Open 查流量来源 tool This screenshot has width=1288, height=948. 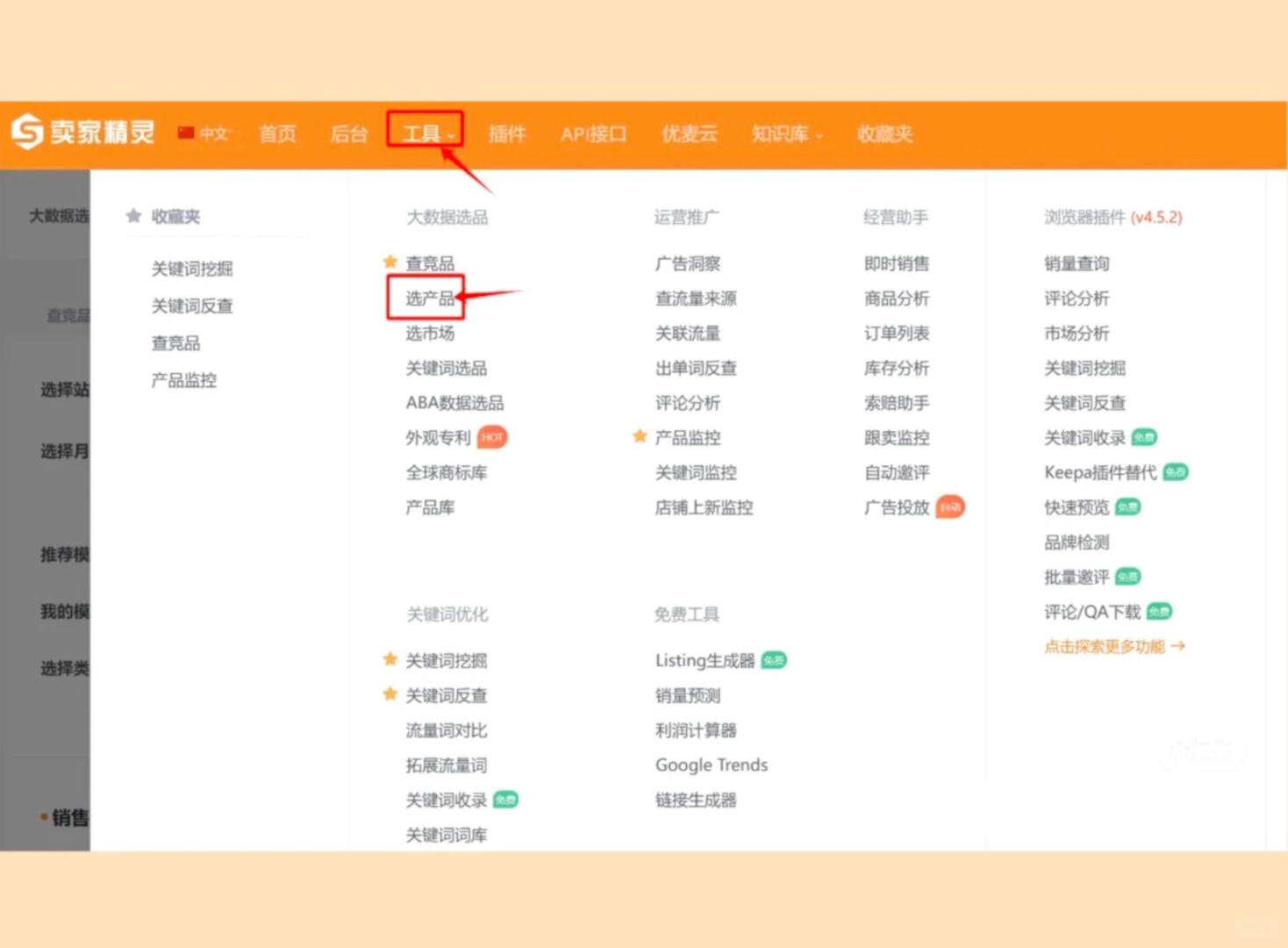697,298
